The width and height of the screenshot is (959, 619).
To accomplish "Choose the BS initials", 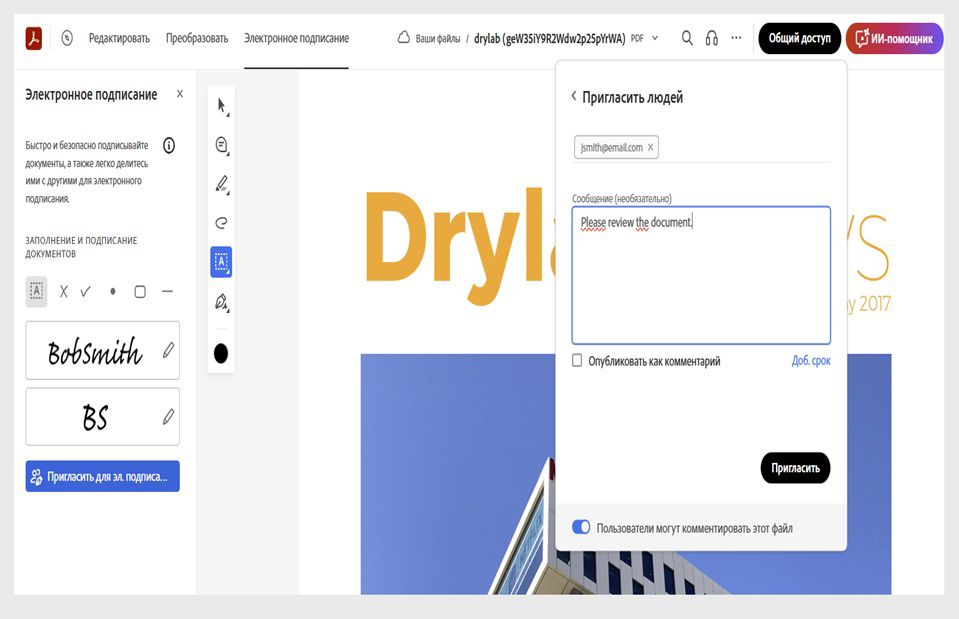I will pyautogui.click(x=95, y=417).
